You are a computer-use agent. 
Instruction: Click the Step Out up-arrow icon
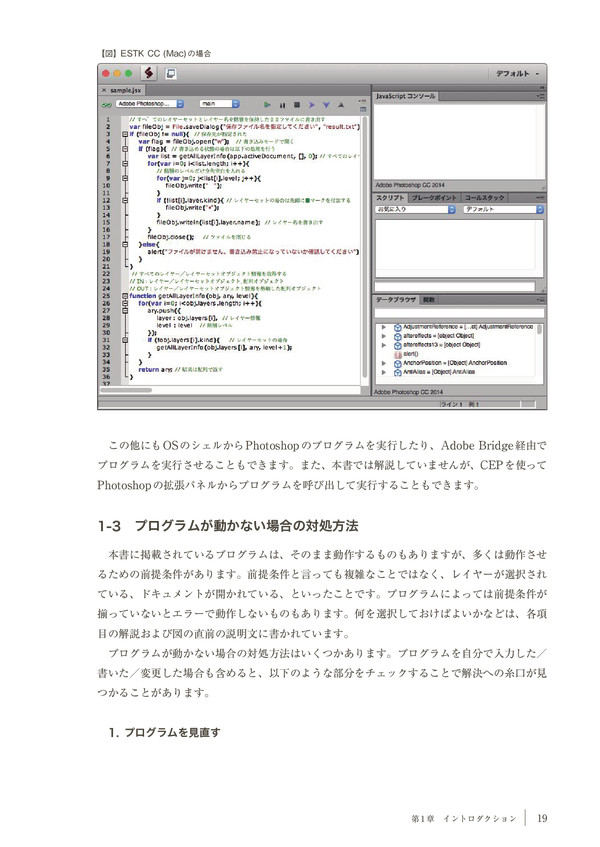341,104
